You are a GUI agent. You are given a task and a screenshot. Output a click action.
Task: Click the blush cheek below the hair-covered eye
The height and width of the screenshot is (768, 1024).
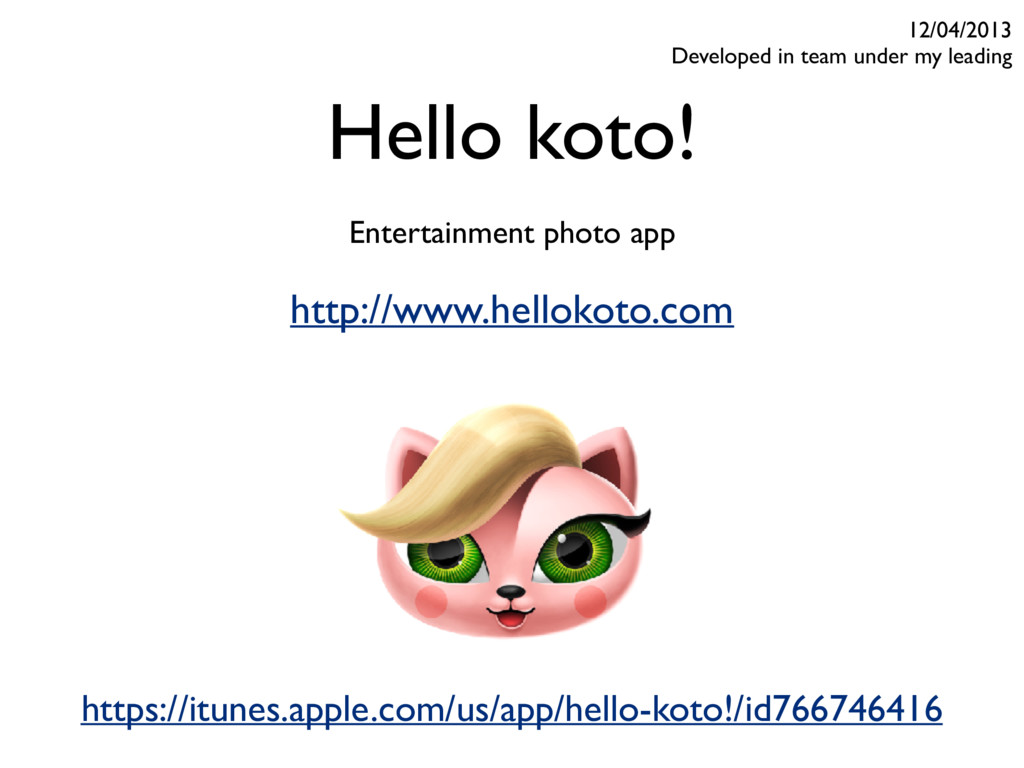coord(431,602)
